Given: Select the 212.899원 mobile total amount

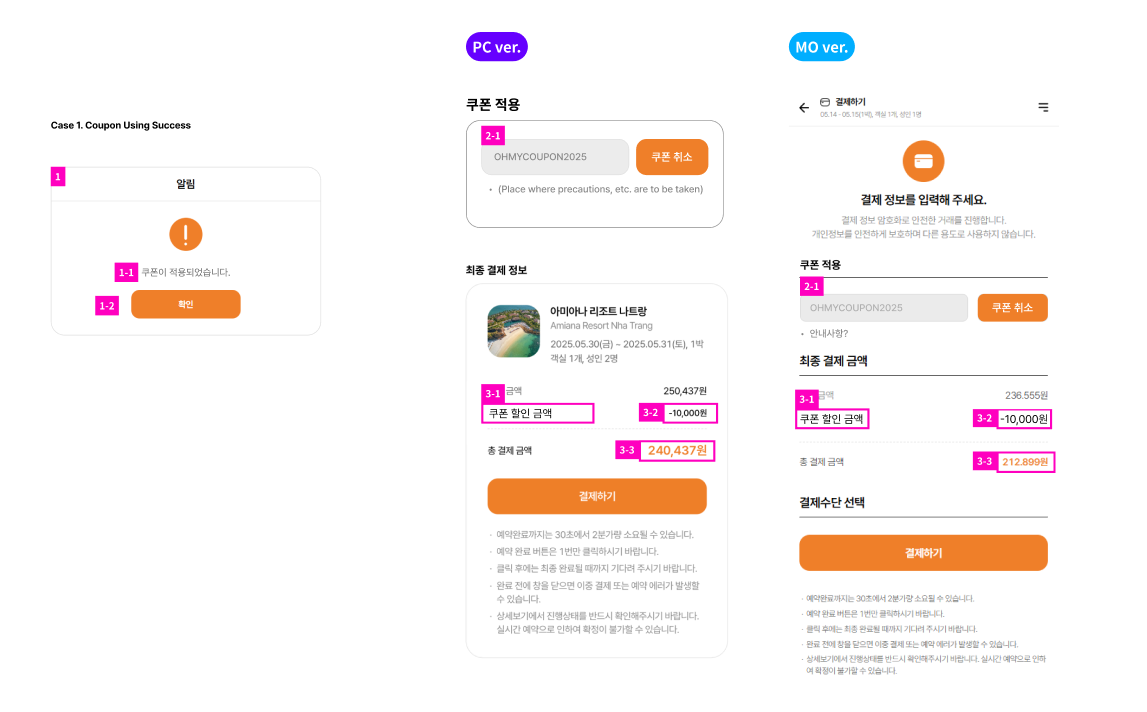Looking at the screenshot, I should [1027, 462].
